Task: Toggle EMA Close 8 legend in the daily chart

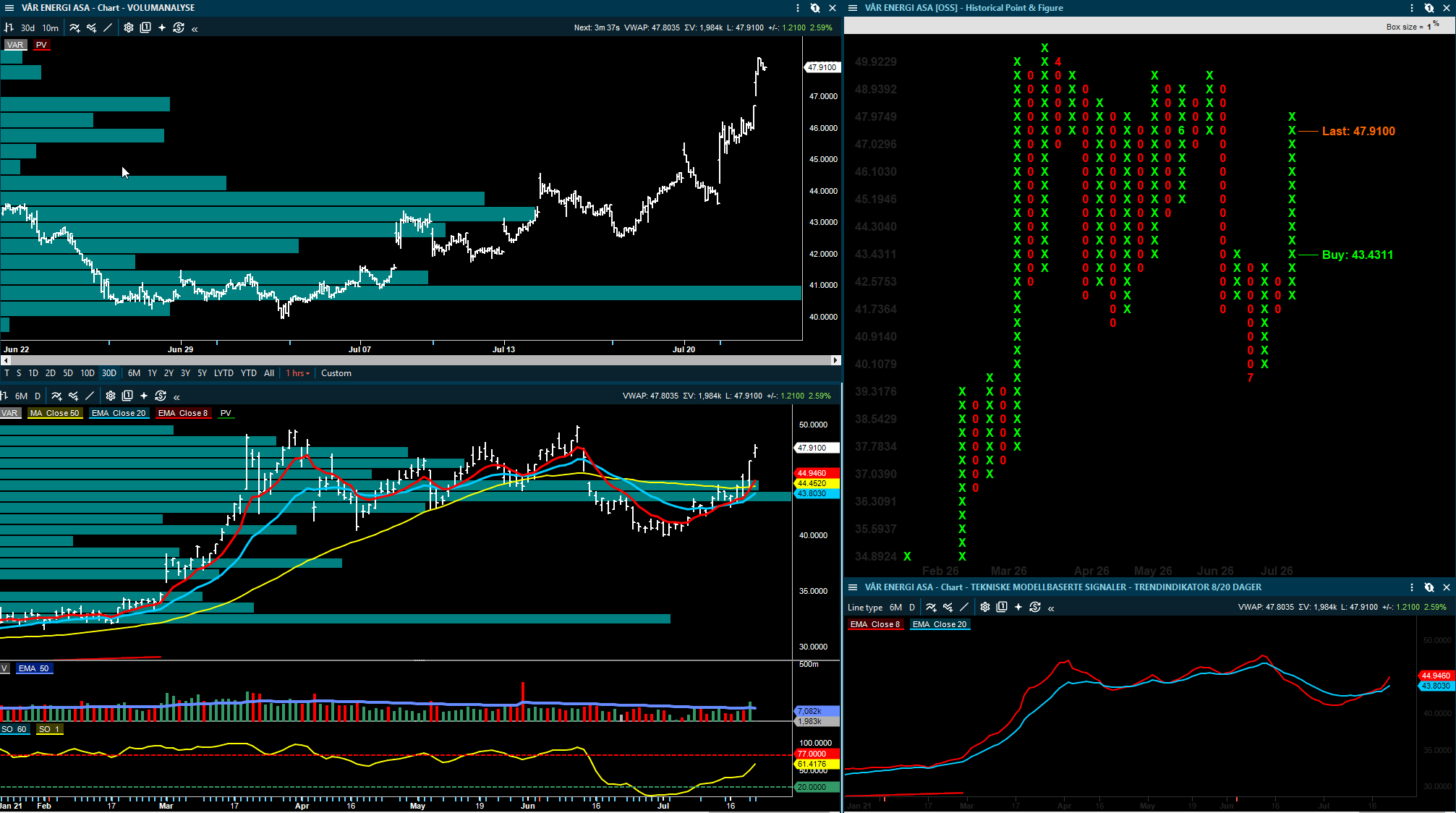Action: click(x=184, y=413)
